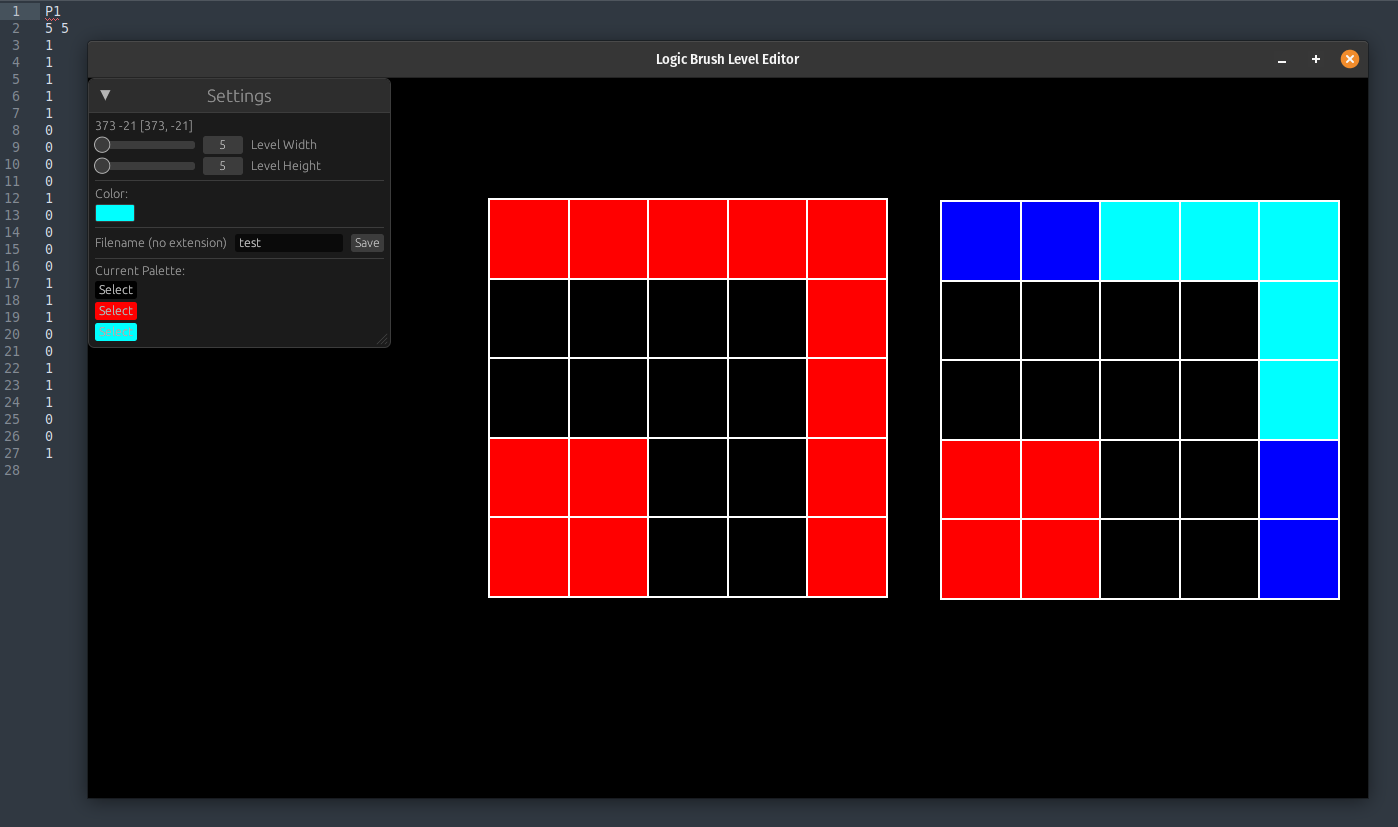Open the cyan Color picker swatch
This screenshot has height=827, width=1398.
(x=115, y=213)
